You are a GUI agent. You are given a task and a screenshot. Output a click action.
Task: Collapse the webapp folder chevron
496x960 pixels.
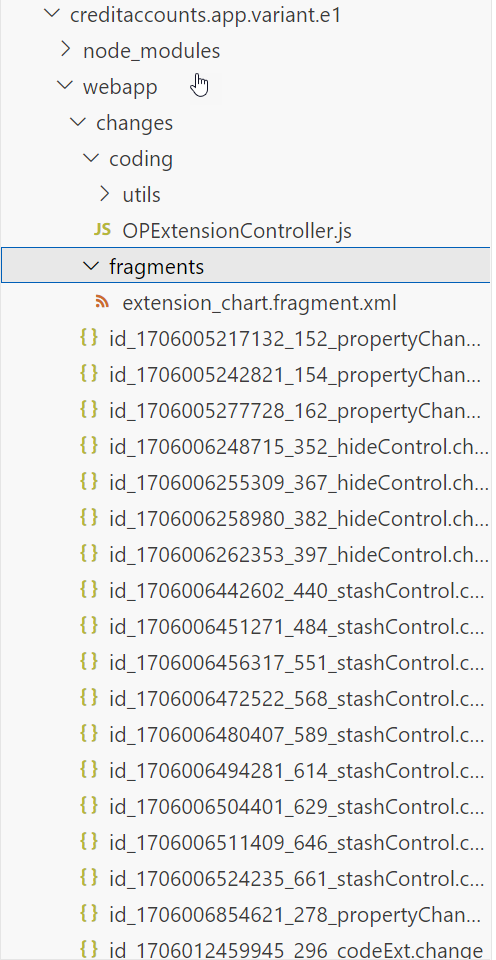point(66,86)
